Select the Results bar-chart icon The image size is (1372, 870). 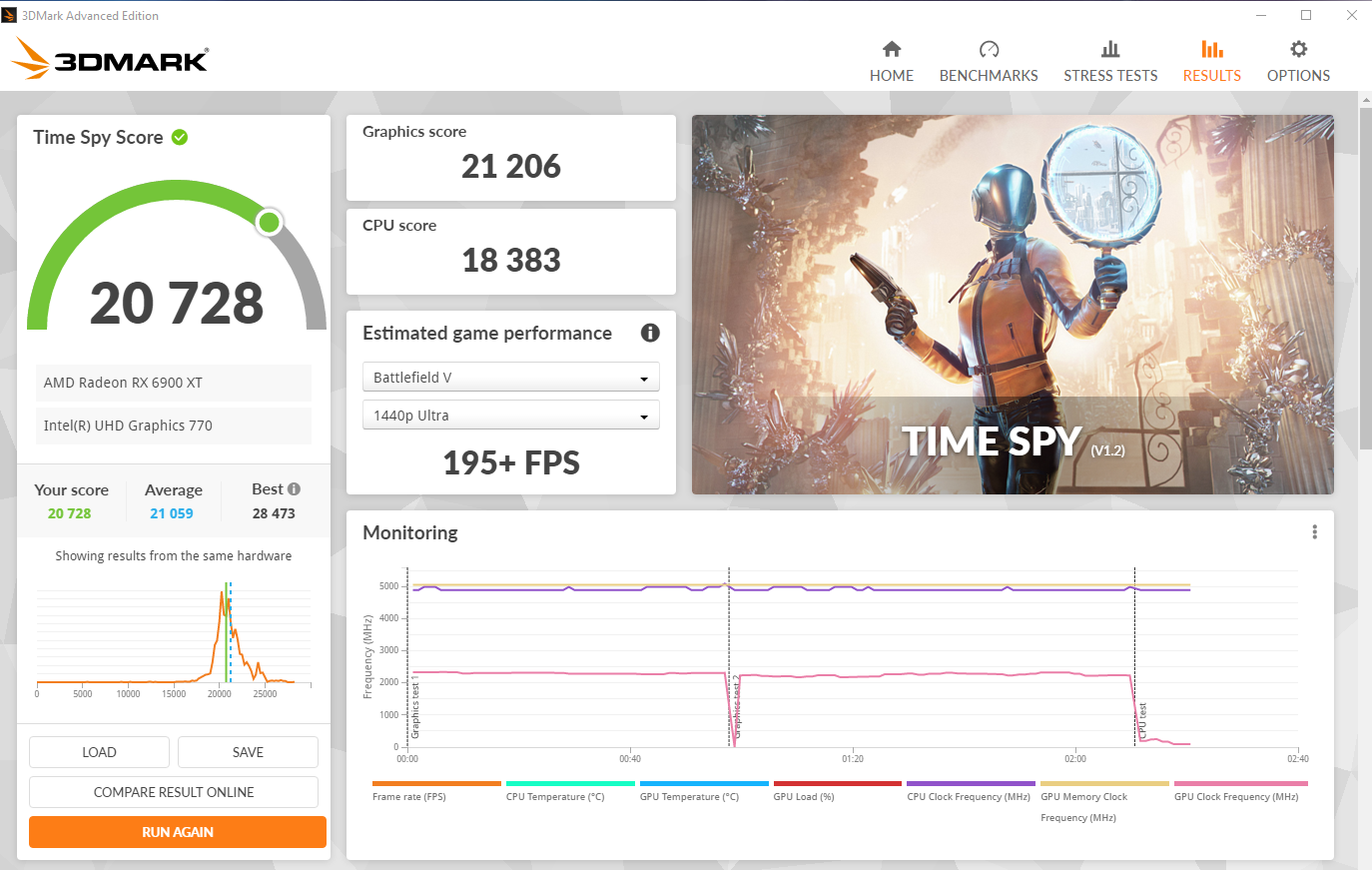1212,49
